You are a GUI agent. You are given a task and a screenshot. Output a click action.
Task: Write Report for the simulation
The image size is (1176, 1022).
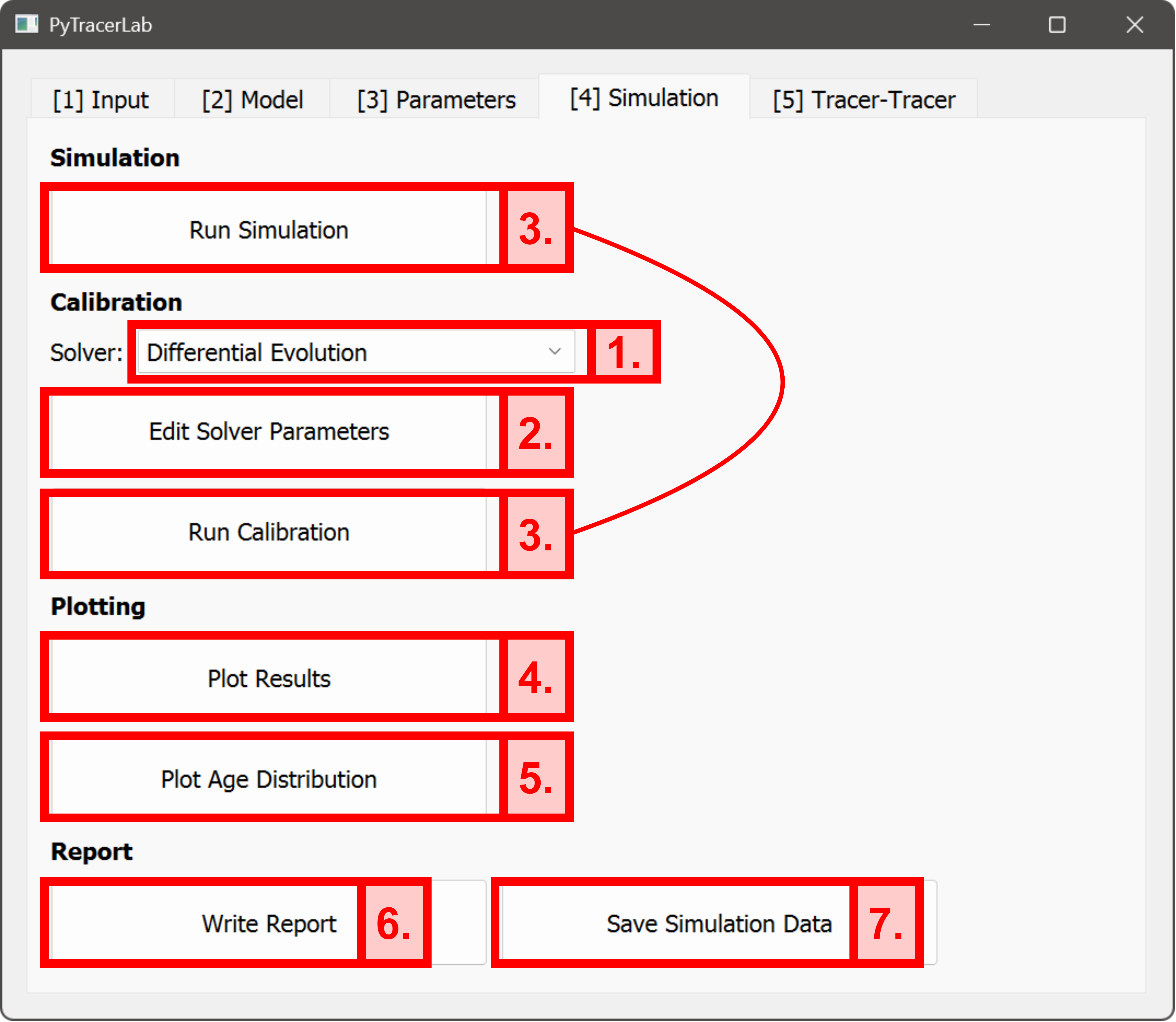click(x=268, y=924)
